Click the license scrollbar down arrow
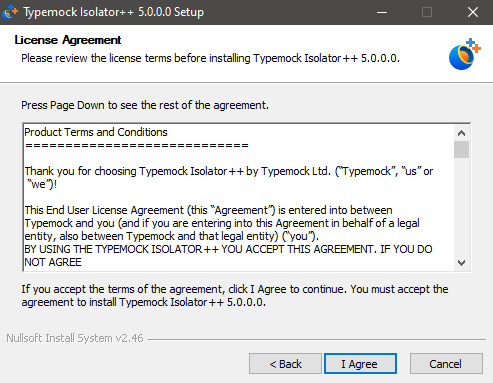 click(x=461, y=263)
